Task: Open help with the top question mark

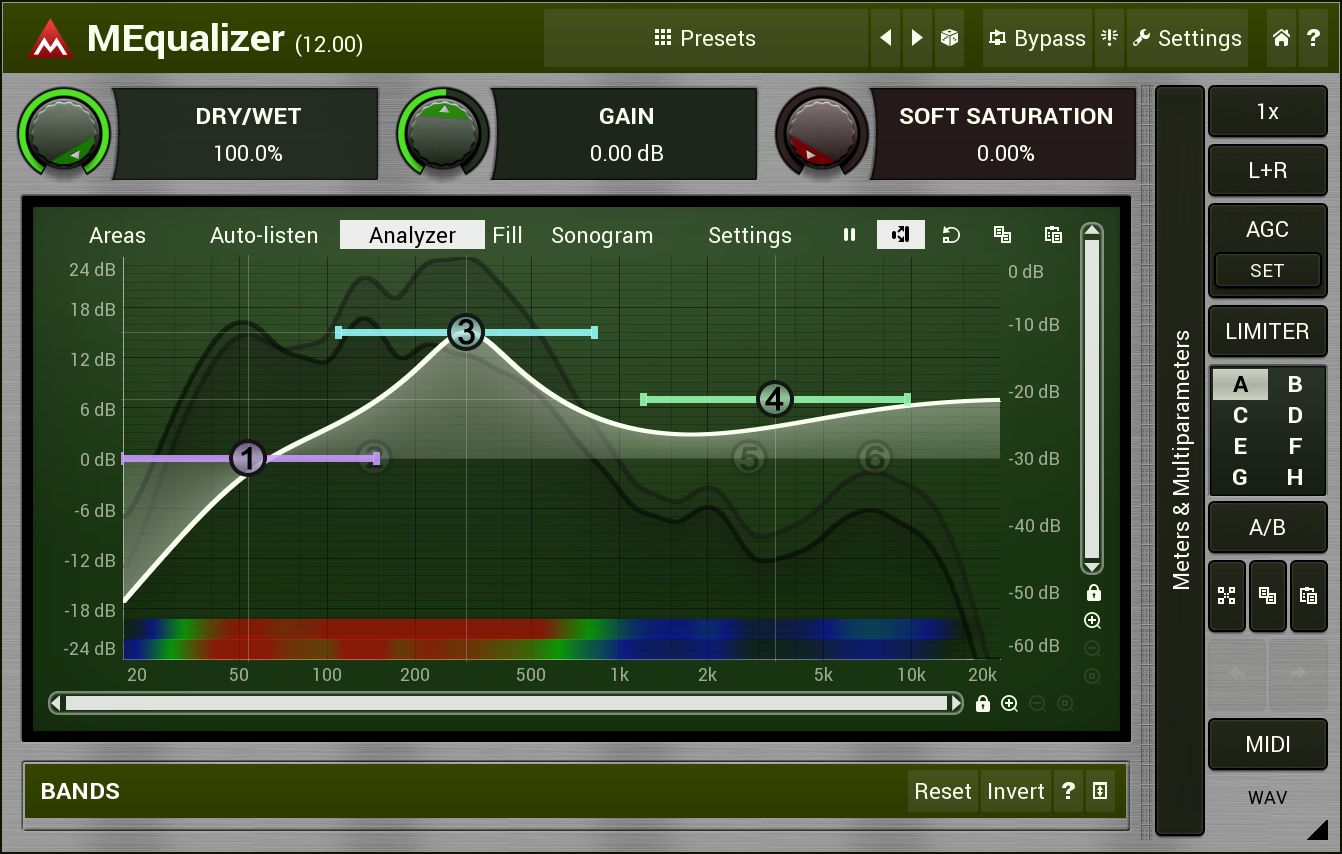Action: (1313, 38)
